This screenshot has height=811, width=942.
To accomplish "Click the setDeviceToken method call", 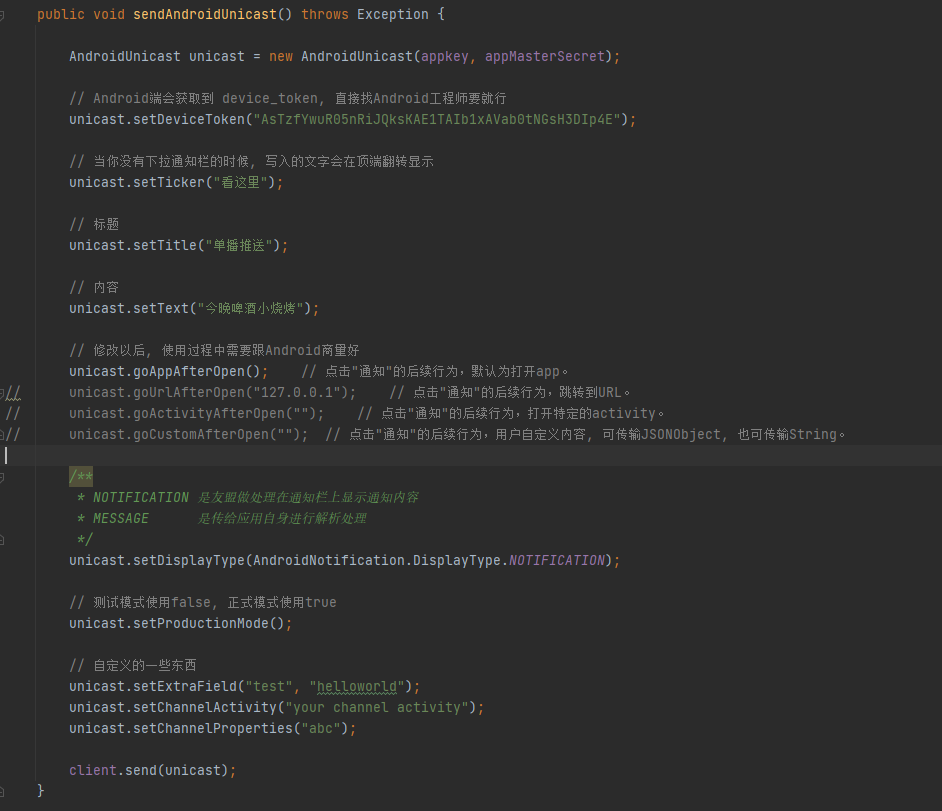I will click(x=189, y=120).
